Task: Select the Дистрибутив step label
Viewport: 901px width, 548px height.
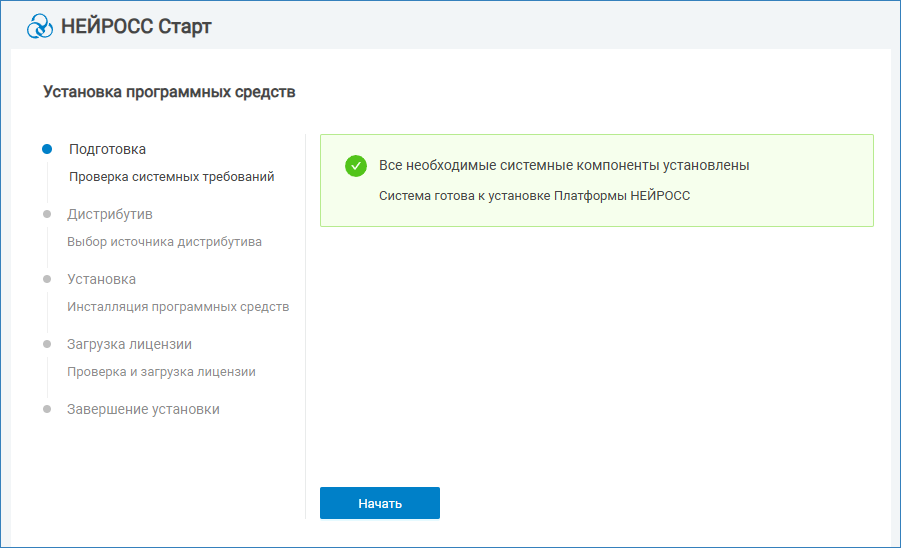Action: [x=110, y=214]
